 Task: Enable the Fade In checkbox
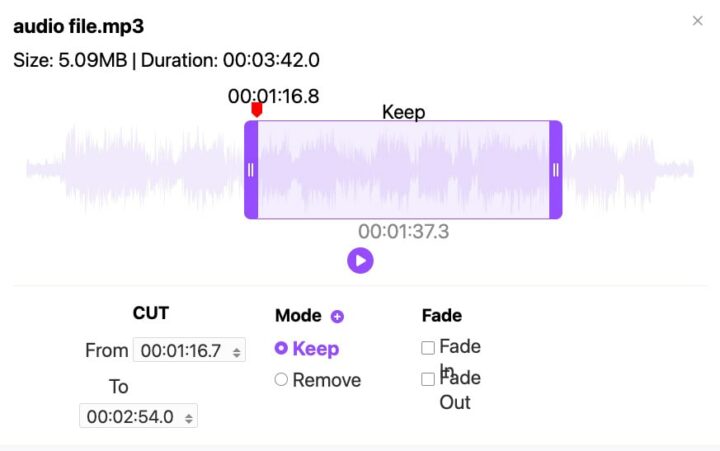click(x=428, y=348)
